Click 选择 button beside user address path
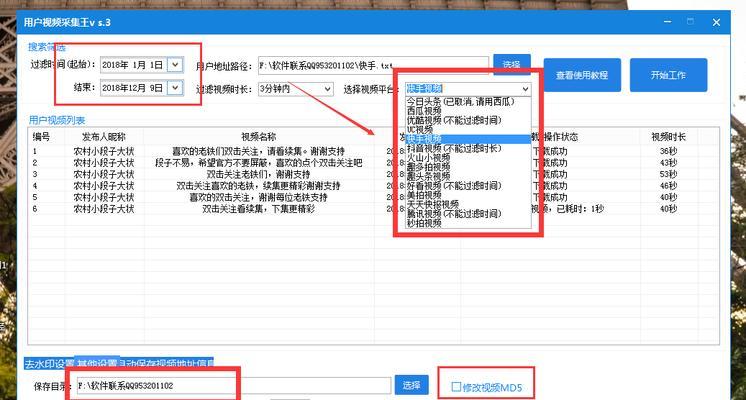The height and width of the screenshot is (400, 746). (511, 65)
